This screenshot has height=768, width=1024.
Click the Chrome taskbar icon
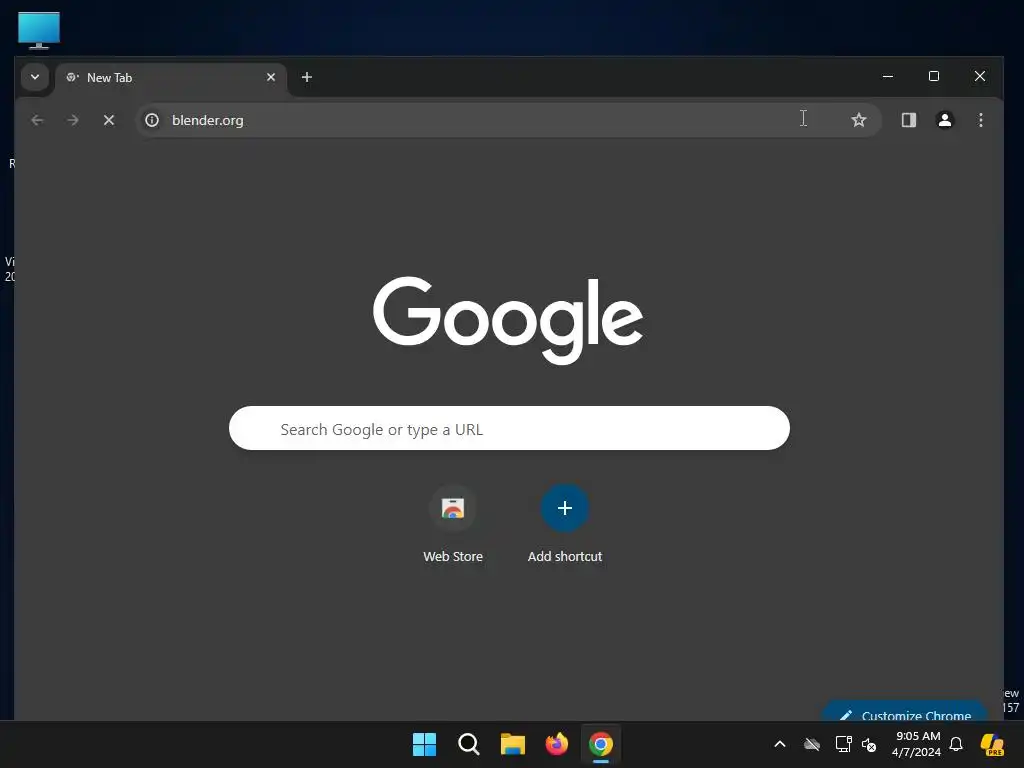(600, 744)
